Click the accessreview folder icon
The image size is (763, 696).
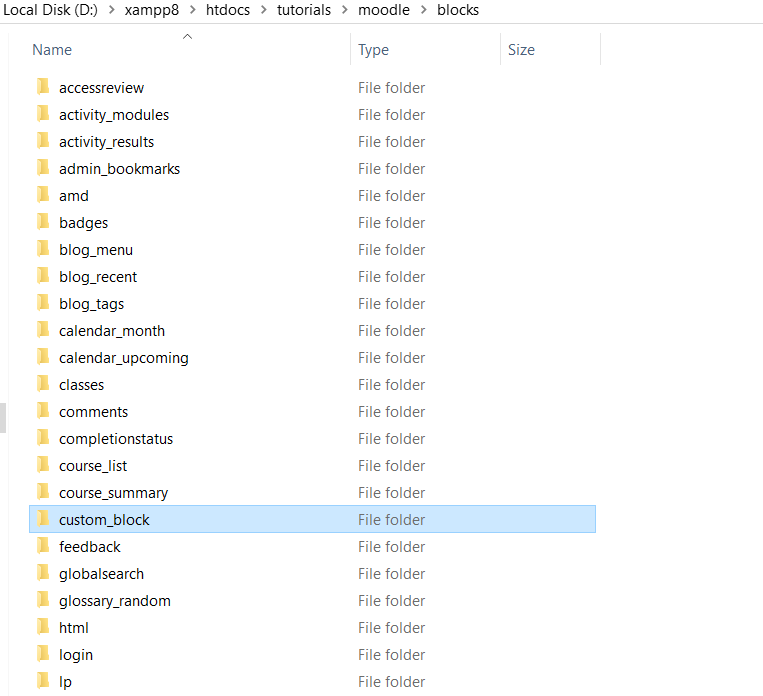43,87
